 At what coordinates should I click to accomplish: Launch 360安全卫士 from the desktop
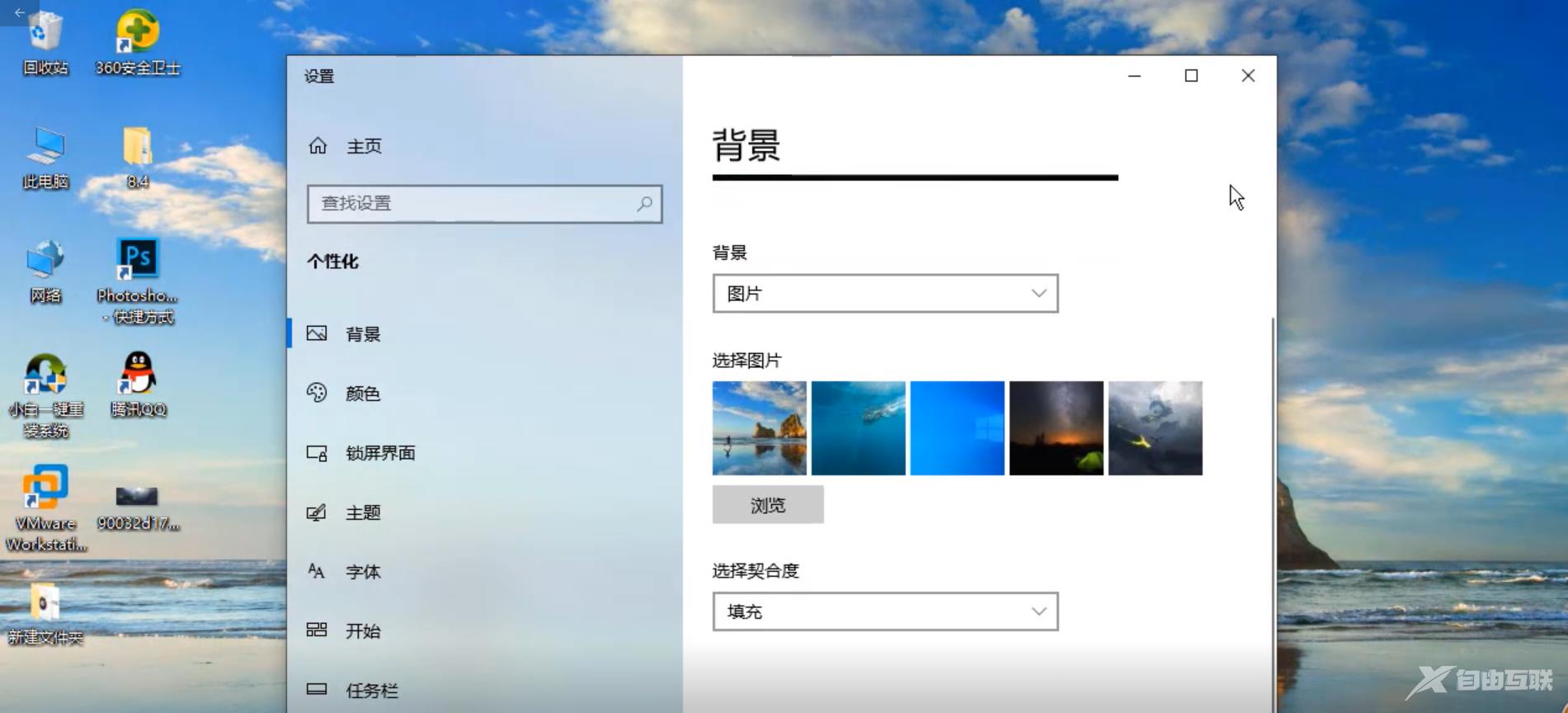(138, 43)
